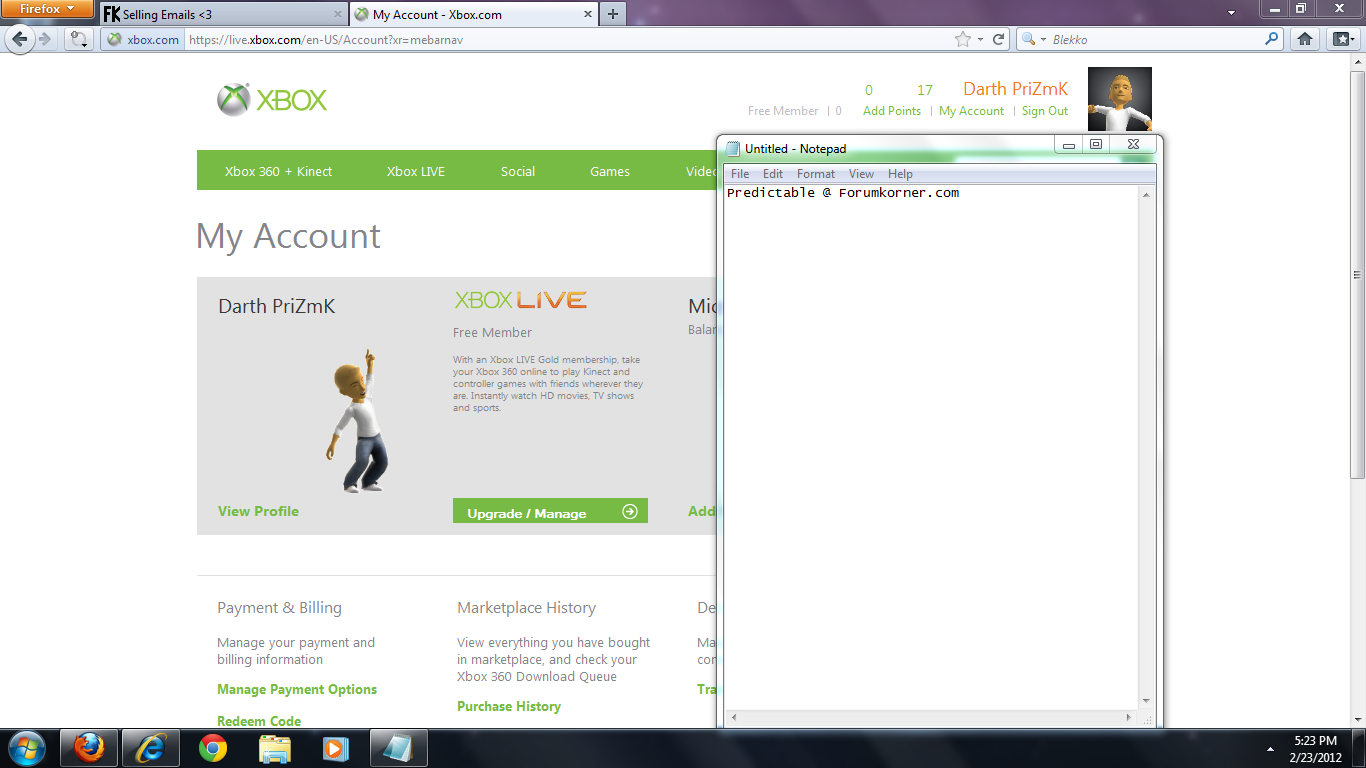Viewport: 1366px width, 768px height.
Task: Click the View Profile link
Action: coord(258,511)
